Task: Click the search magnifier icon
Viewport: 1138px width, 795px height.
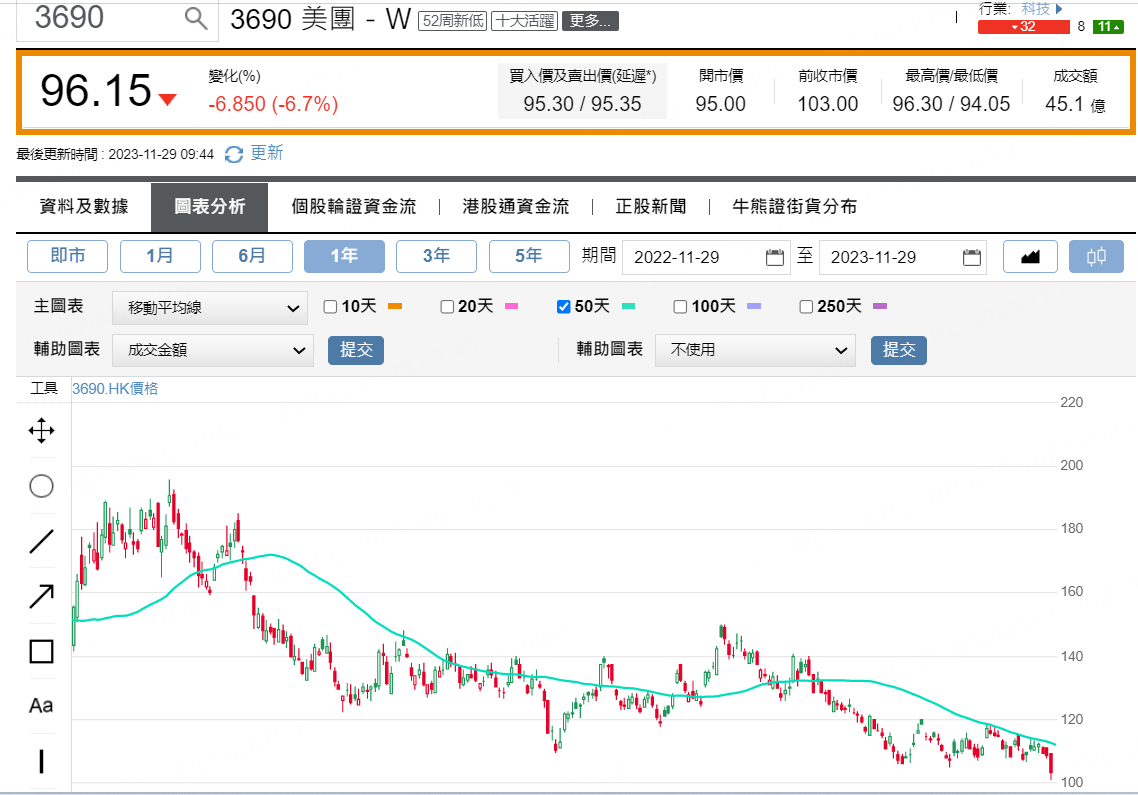Action: point(196,17)
